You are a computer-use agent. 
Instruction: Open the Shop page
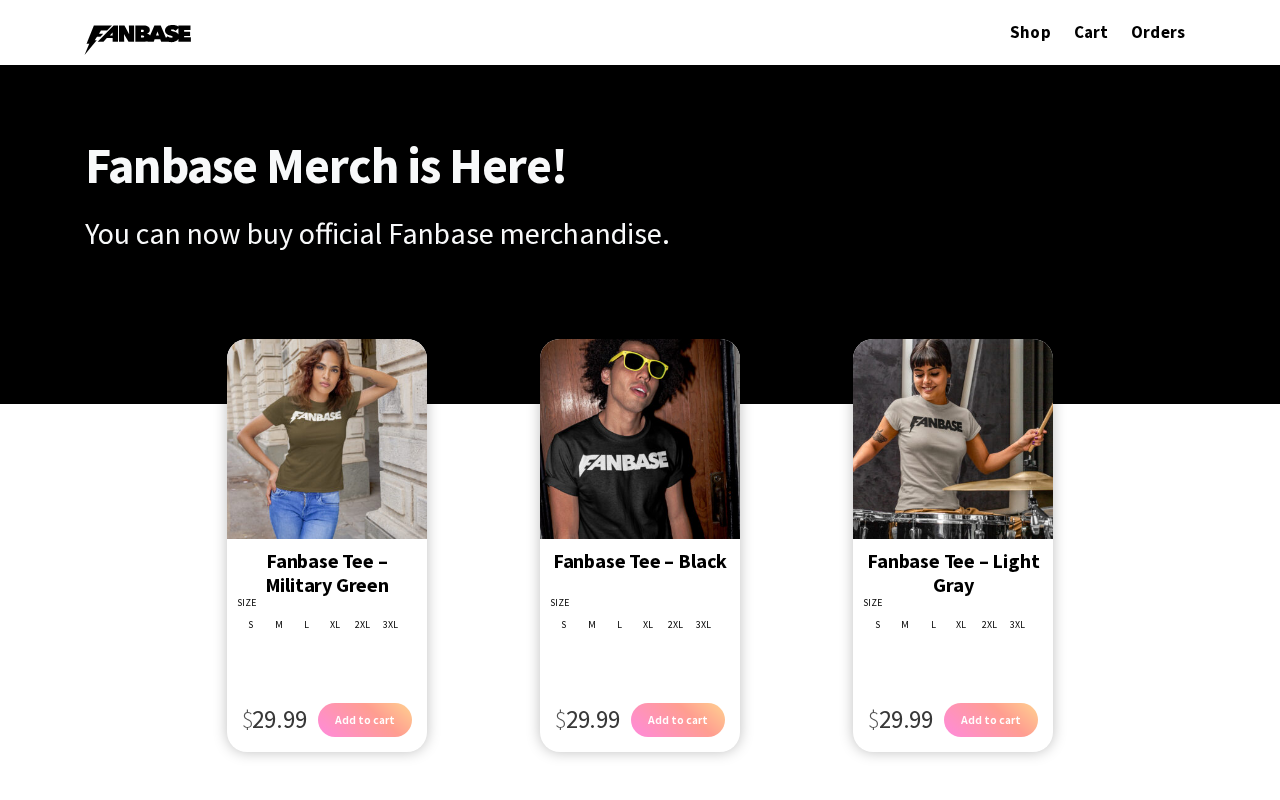(x=1030, y=32)
